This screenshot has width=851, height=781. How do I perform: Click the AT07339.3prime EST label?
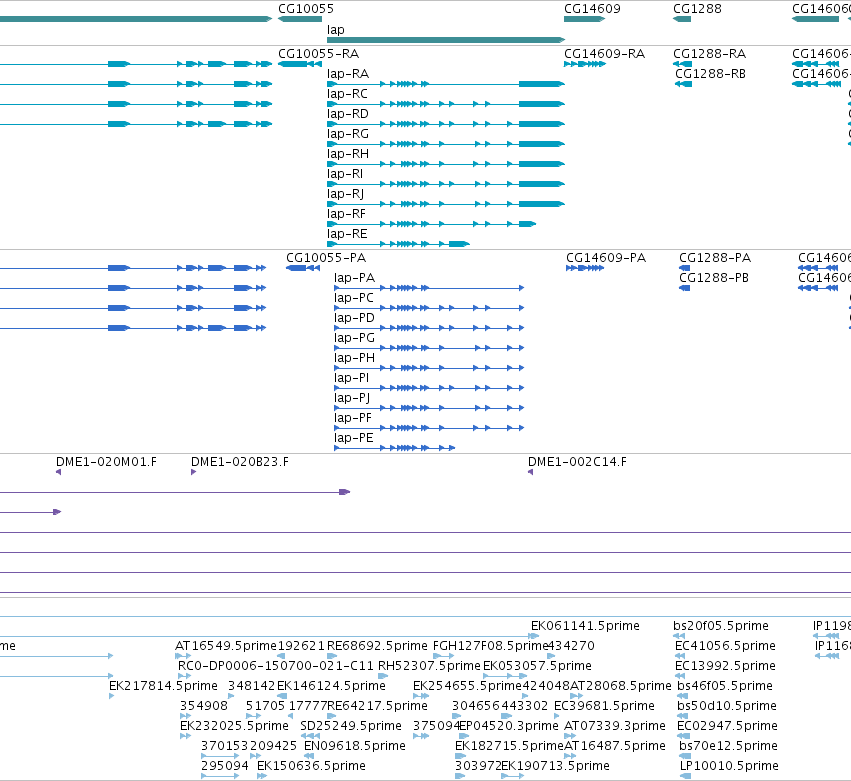(614, 726)
